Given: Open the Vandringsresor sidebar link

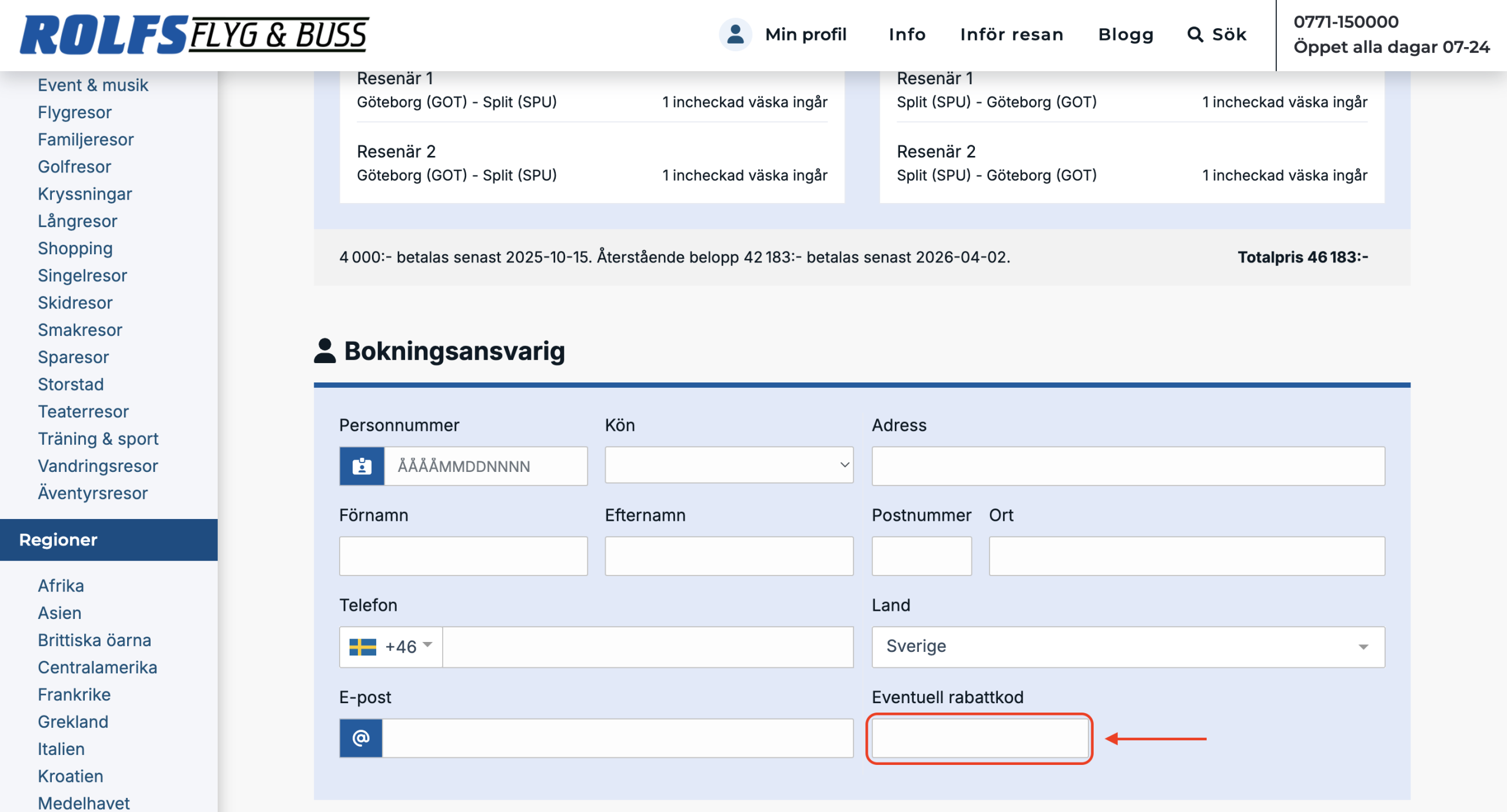Looking at the screenshot, I should [98, 465].
